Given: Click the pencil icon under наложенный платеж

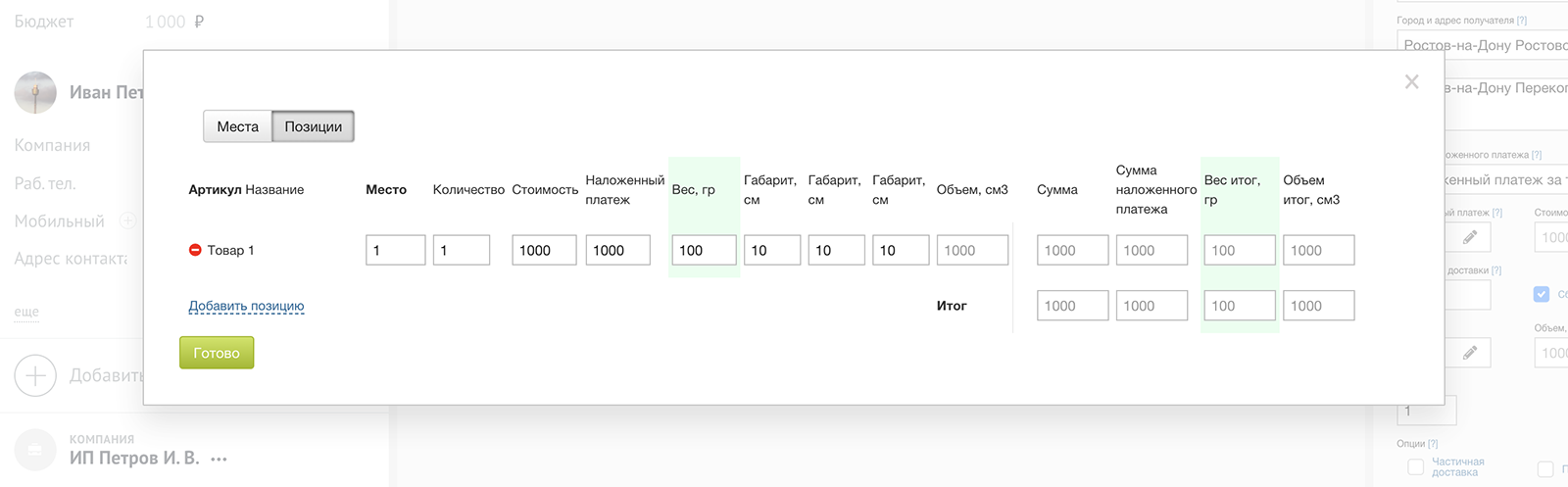Looking at the screenshot, I should 1469,237.
